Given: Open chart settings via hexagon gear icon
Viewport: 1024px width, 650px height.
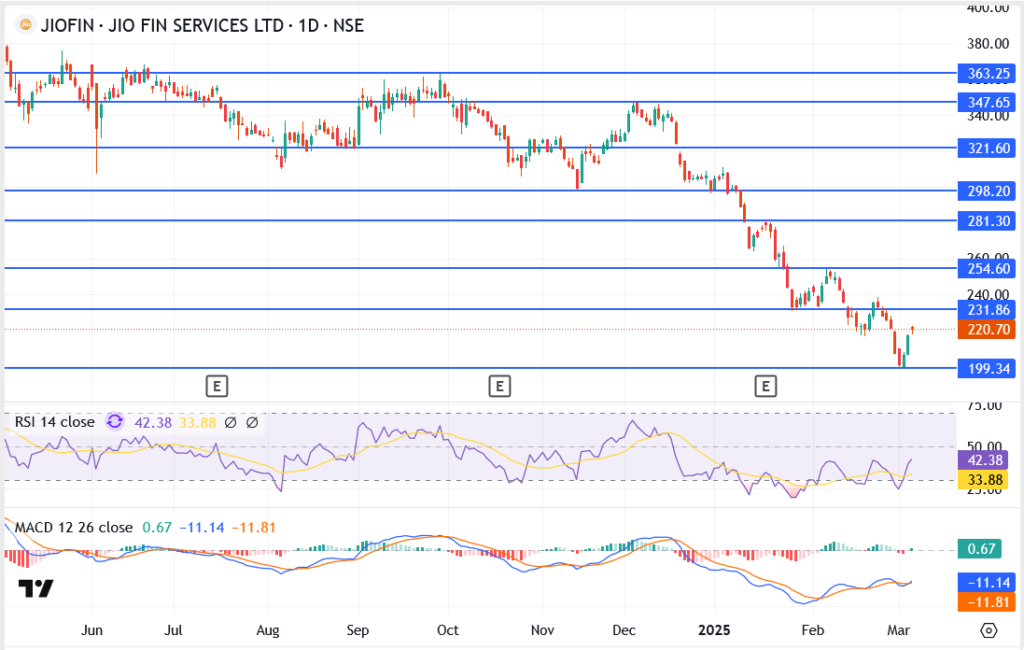Looking at the screenshot, I should click(x=989, y=631).
